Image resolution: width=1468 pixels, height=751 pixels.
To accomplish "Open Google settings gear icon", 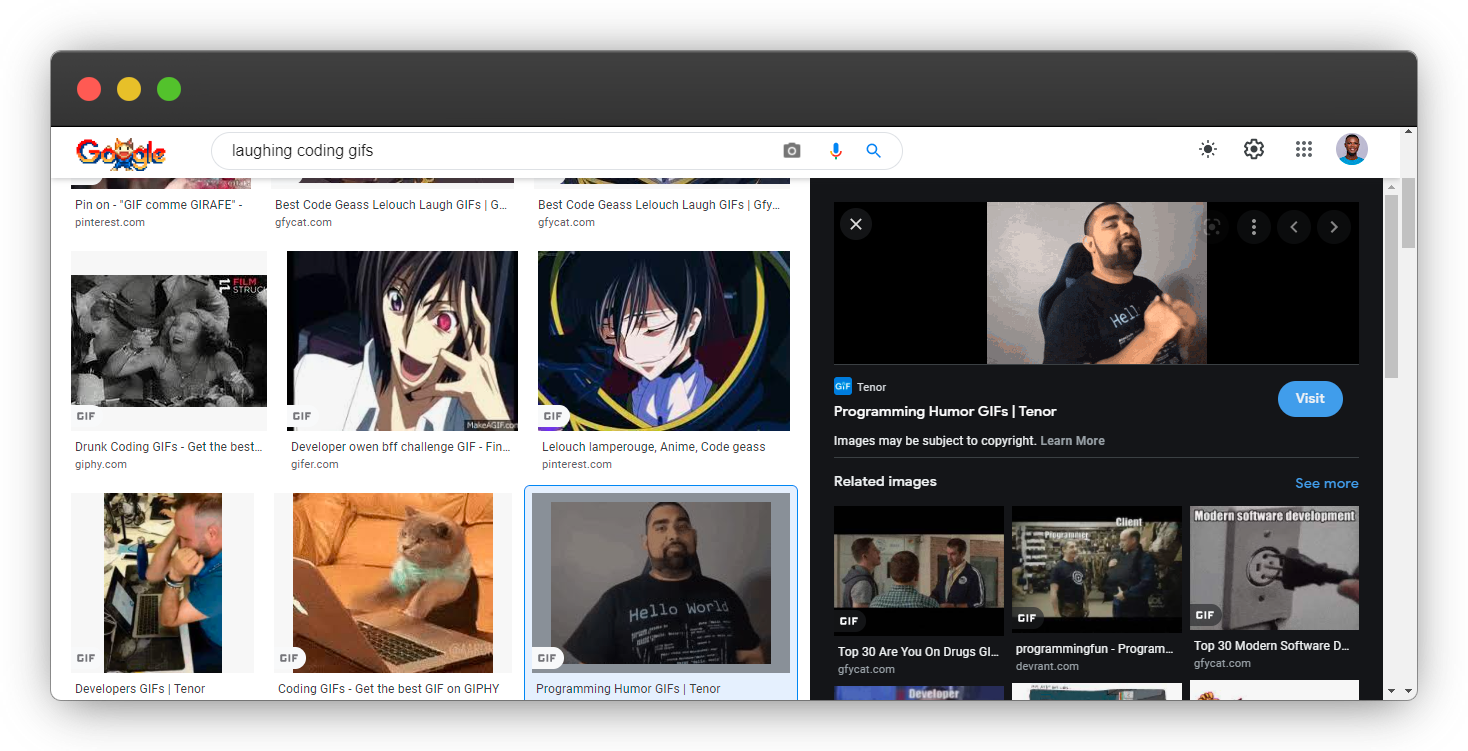I will point(1254,150).
